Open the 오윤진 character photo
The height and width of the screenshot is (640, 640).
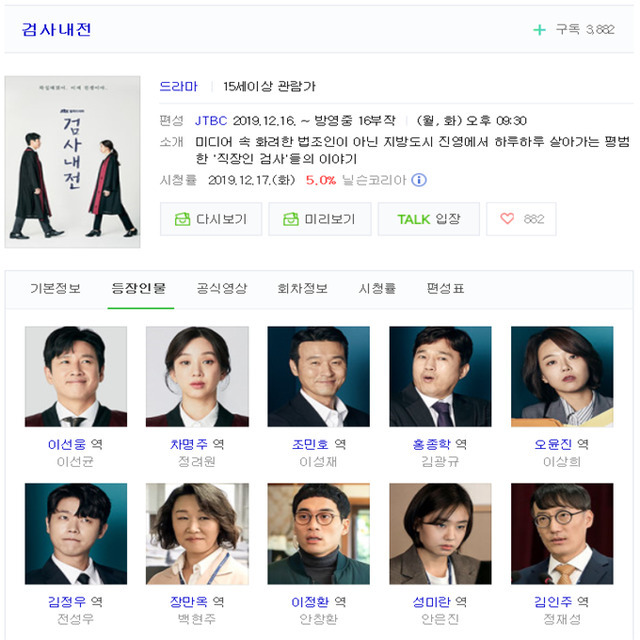[x=562, y=376]
